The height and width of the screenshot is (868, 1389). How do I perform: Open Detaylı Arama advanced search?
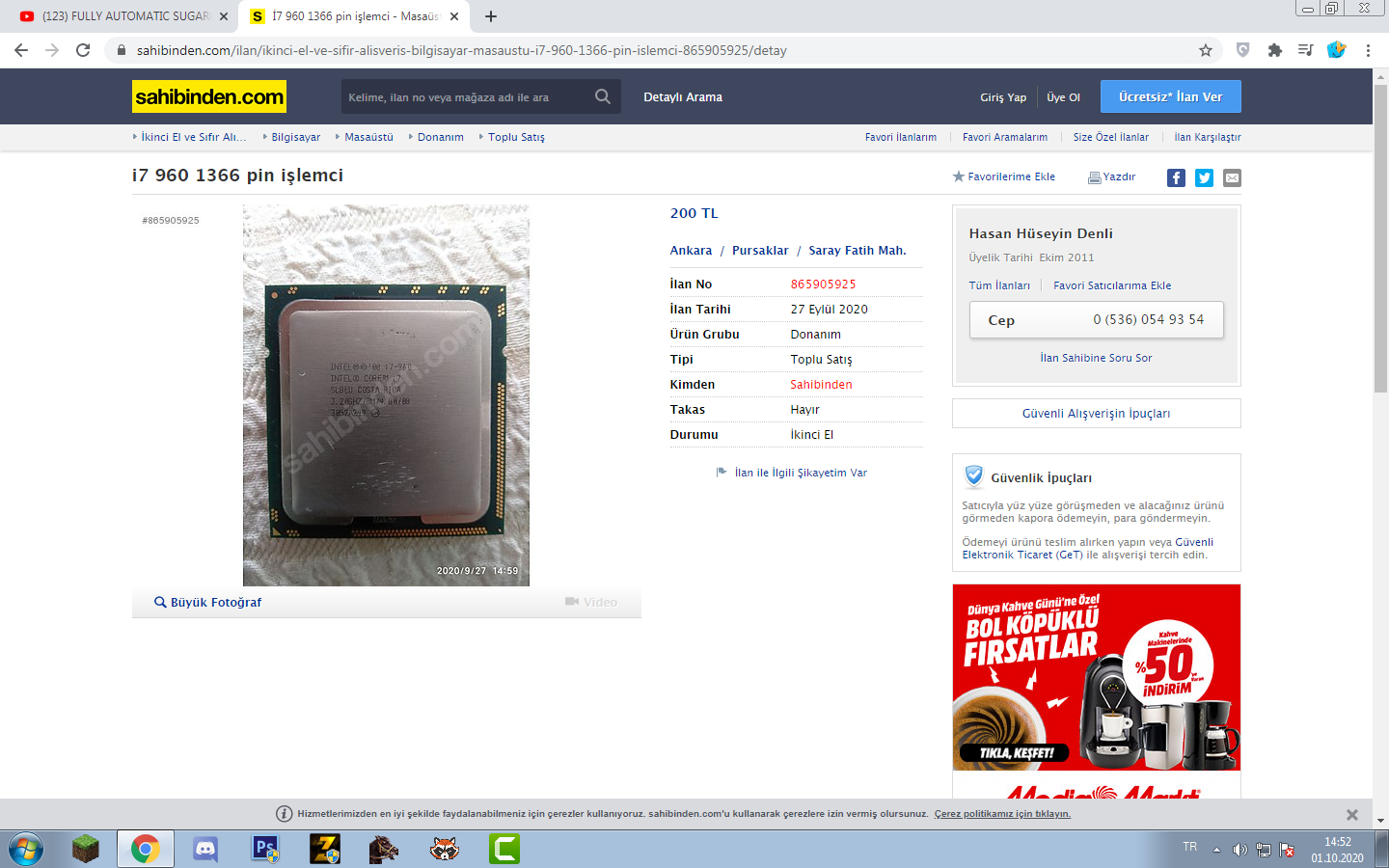click(x=683, y=97)
